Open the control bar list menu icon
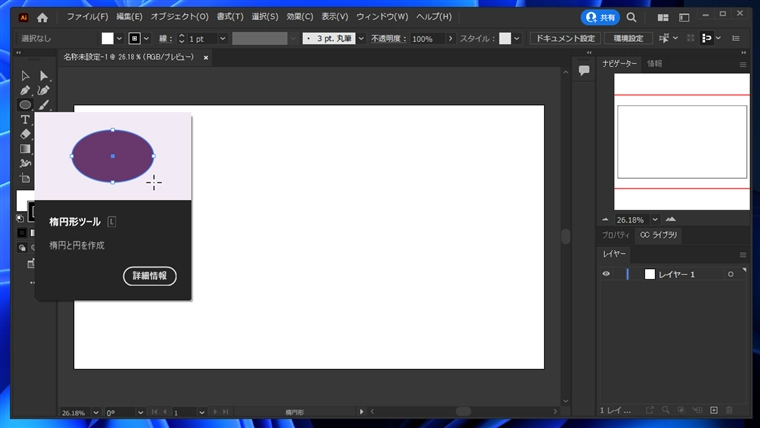The height and width of the screenshot is (428, 760). [x=736, y=38]
